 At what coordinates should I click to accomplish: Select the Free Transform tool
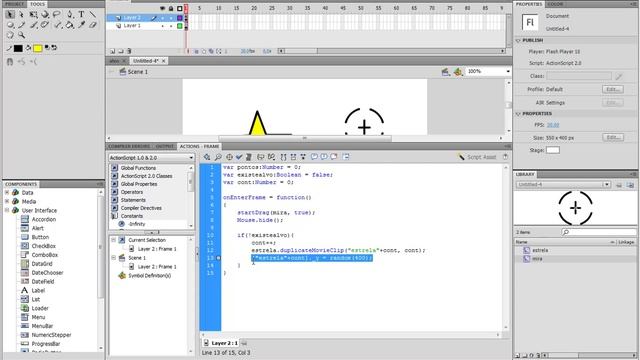pyautogui.click(x=33, y=14)
